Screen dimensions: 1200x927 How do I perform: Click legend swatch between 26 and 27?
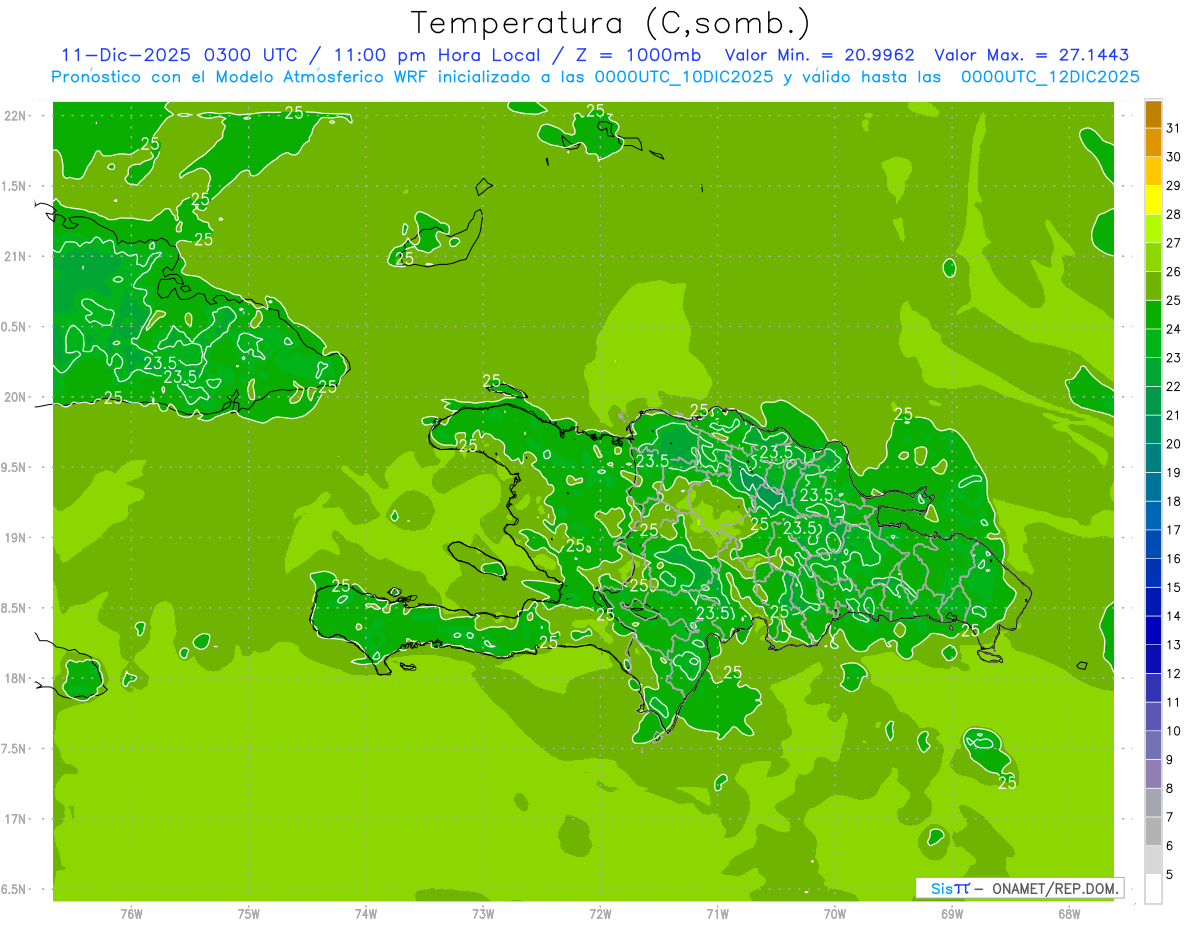point(1153,257)
